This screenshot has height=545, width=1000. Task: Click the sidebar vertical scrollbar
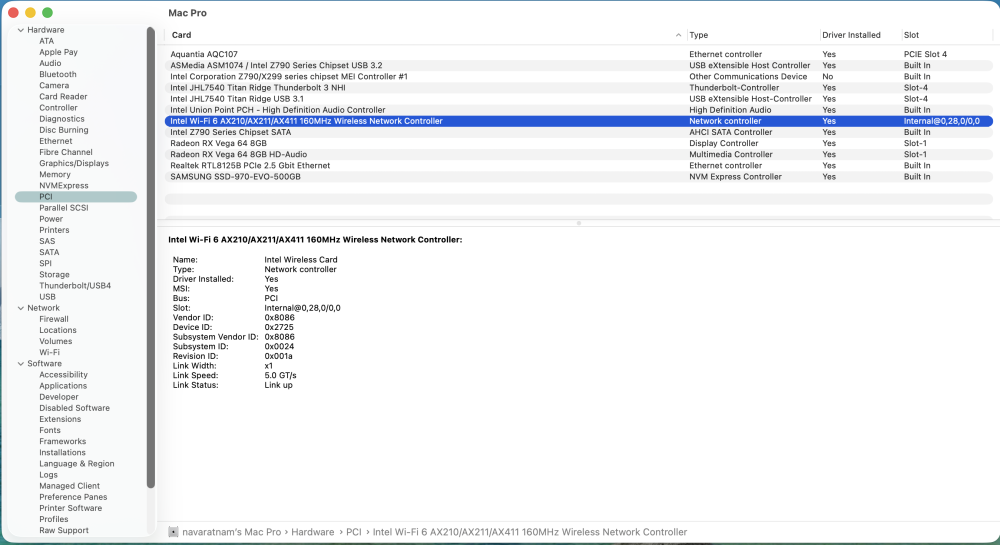[151, 257]
